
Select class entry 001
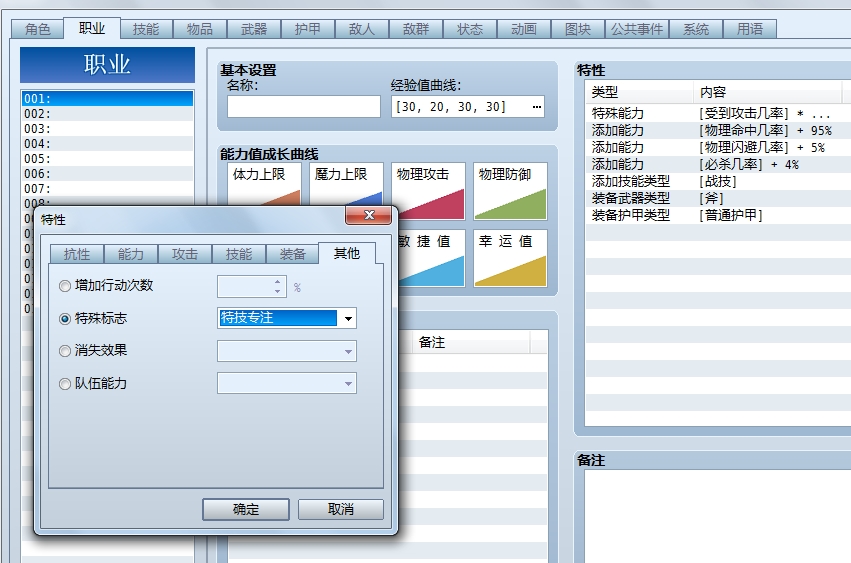click(107, 98)
